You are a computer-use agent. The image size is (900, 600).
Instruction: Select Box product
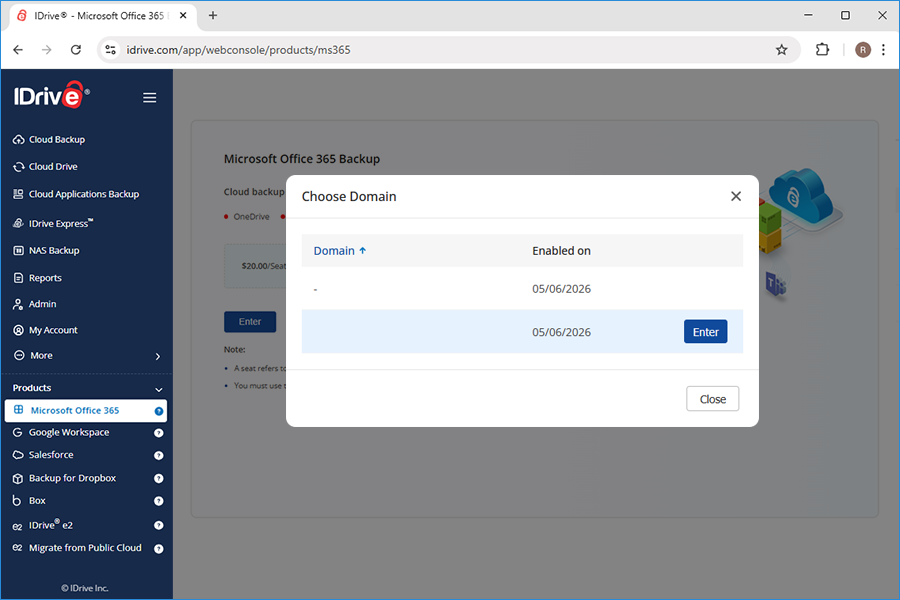tap(37, 501)
